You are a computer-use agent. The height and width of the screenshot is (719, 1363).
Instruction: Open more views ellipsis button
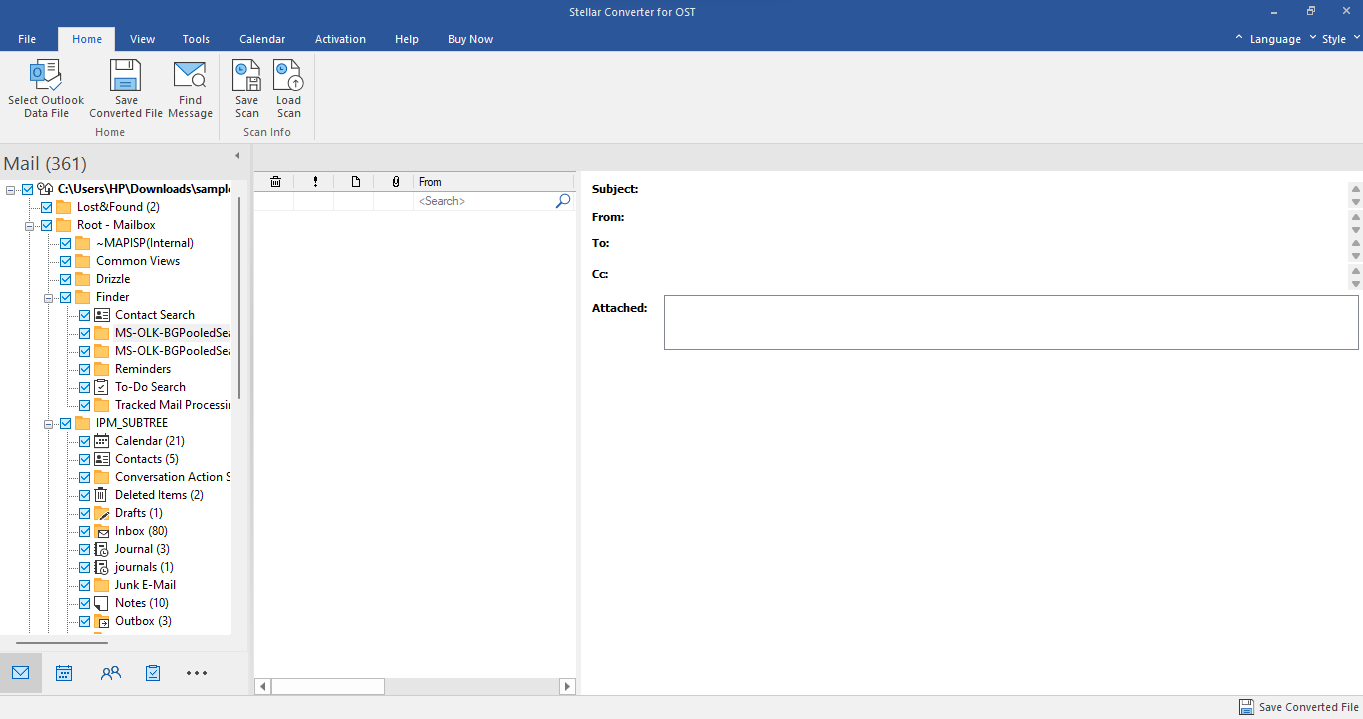[x=197, y=673]
